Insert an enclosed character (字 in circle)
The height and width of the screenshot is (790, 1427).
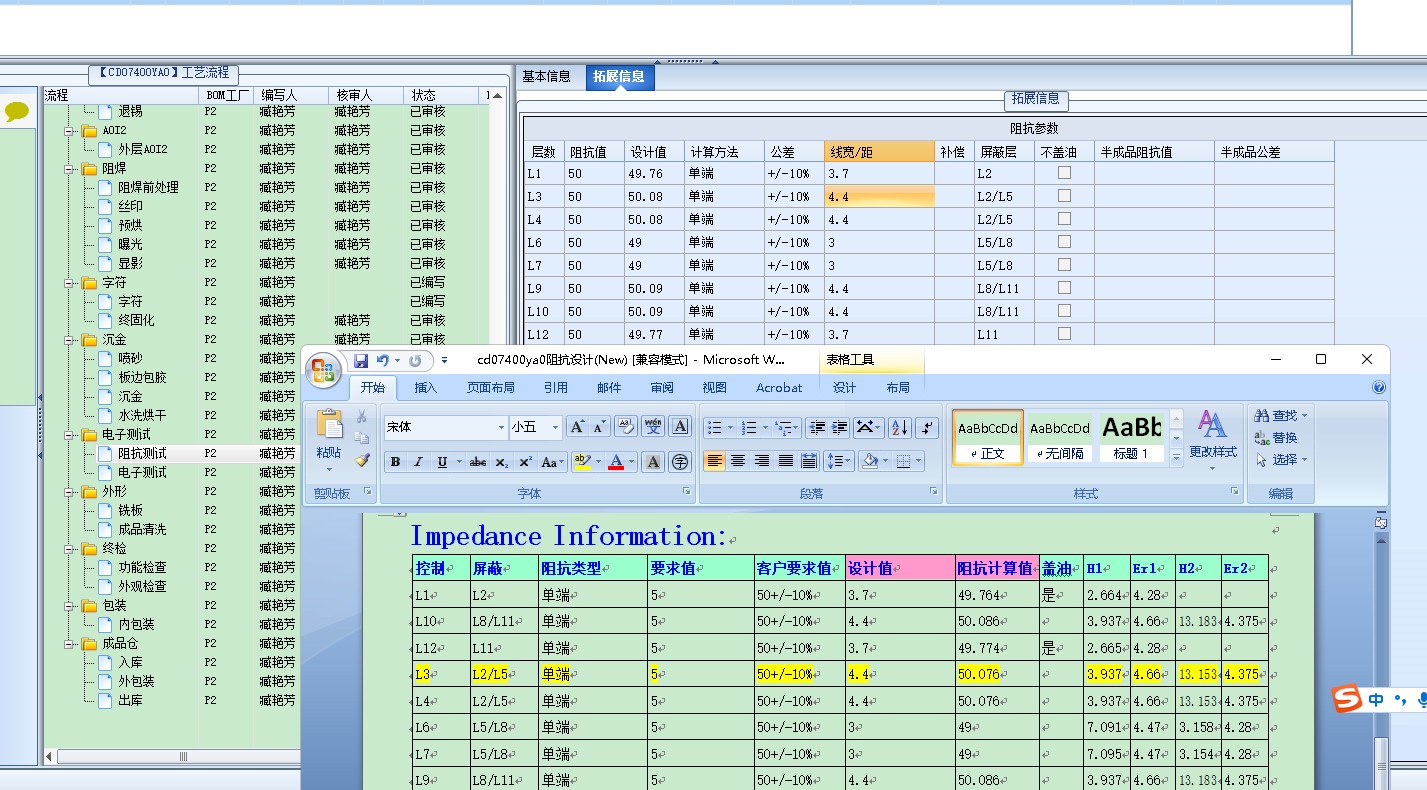tap(680, 462)
